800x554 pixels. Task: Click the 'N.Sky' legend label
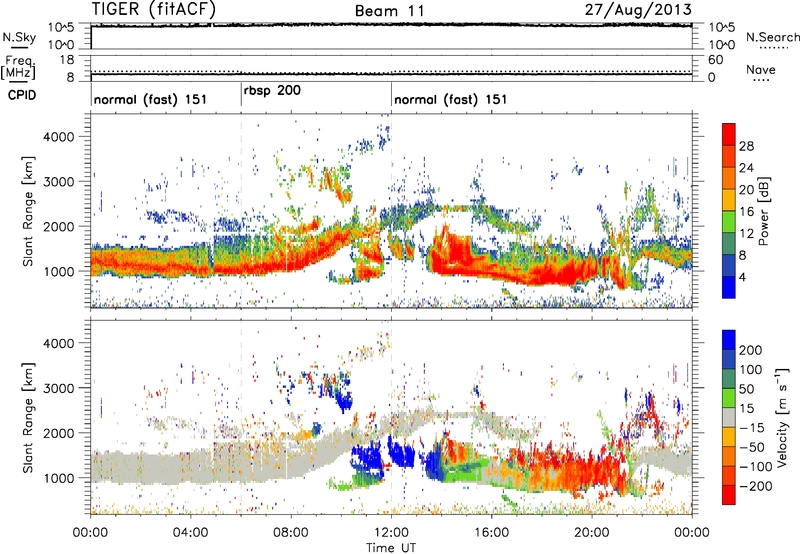click(19, 37)
